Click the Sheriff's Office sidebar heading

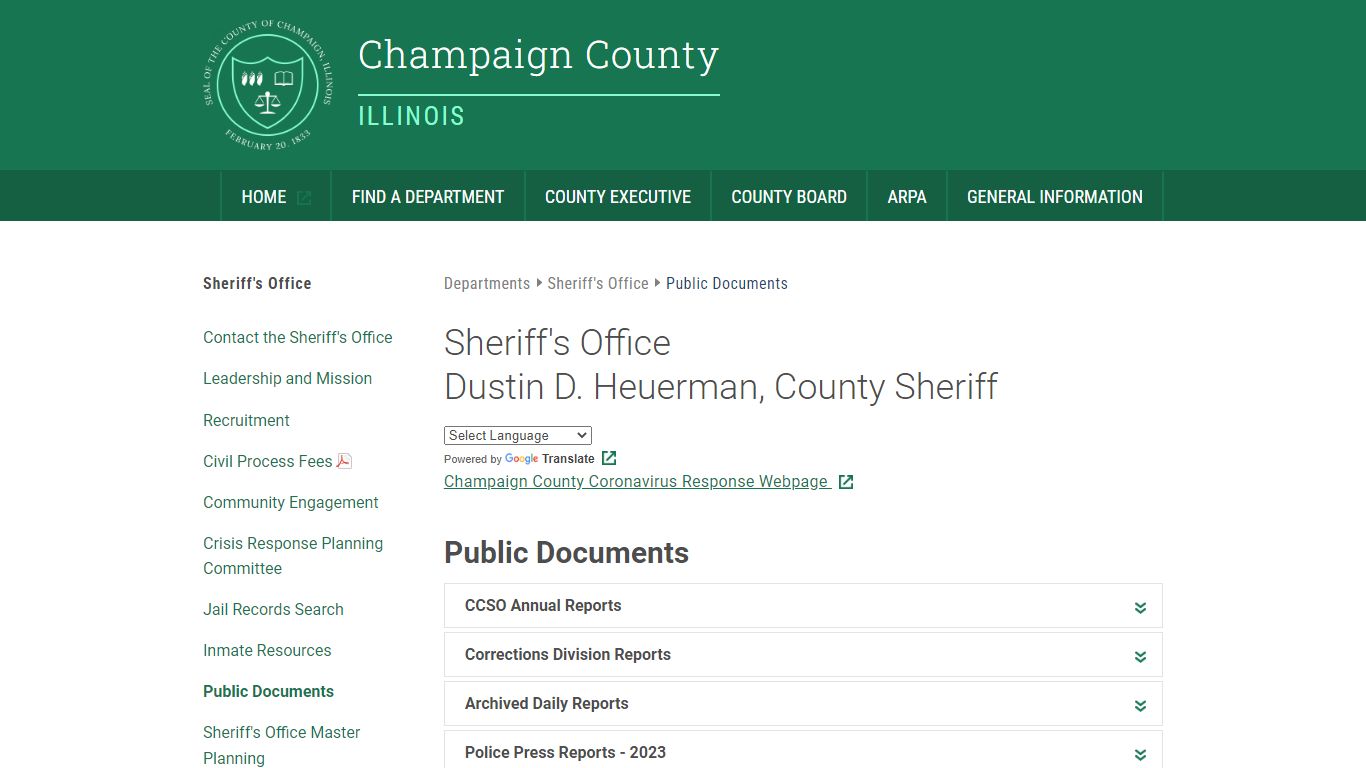(257, 283)
